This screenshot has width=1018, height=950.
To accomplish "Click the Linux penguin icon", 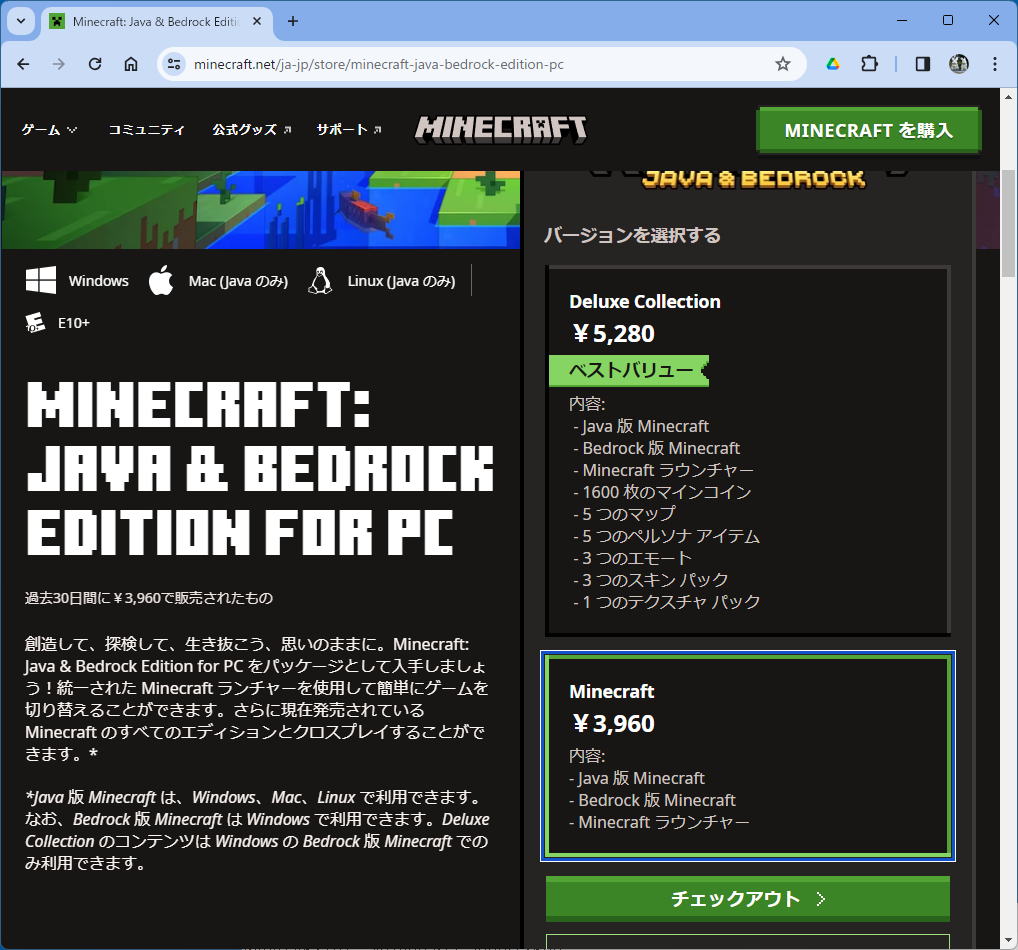I will coord(320,281).
